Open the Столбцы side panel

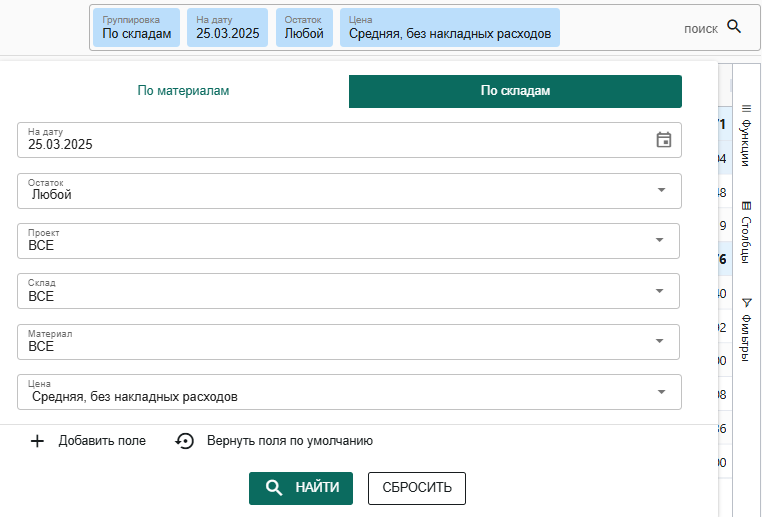pos(746,232)
